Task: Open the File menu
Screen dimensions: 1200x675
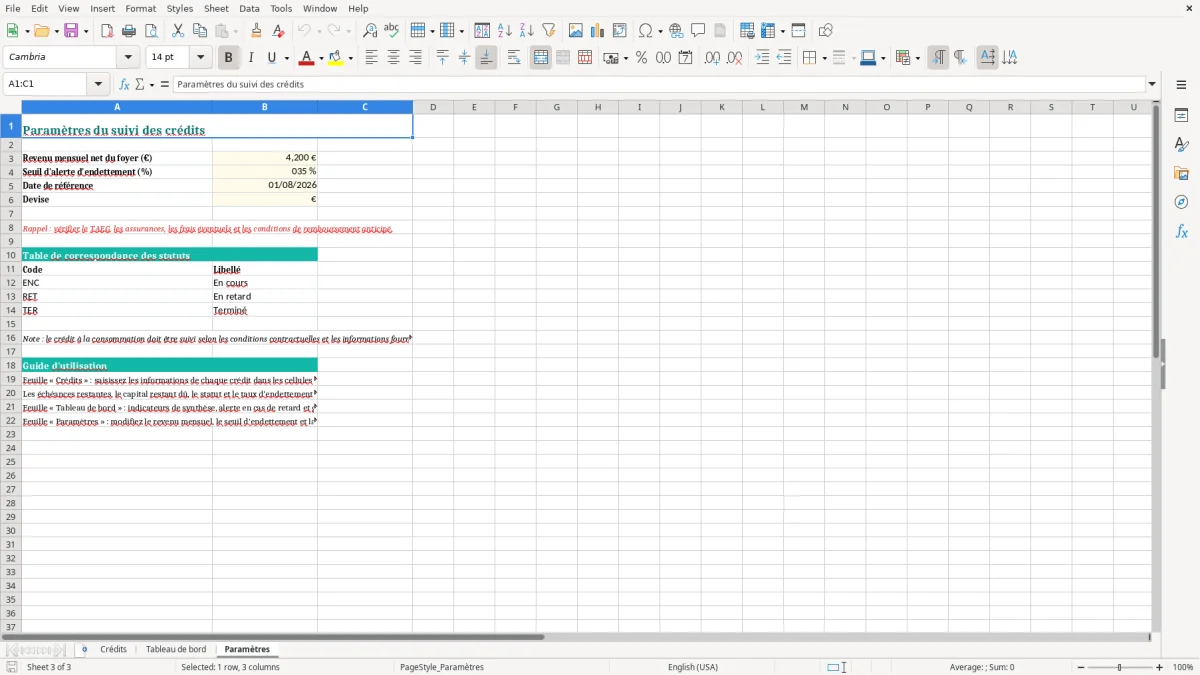Action: (13, 8)
